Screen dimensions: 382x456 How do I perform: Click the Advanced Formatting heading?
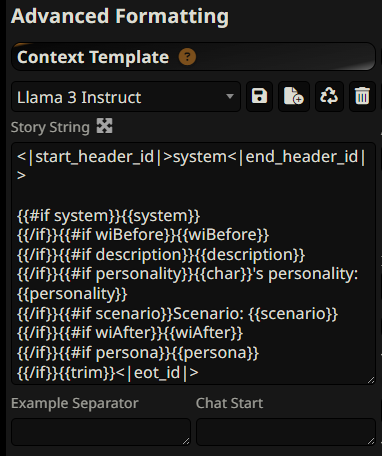(120, 16)
